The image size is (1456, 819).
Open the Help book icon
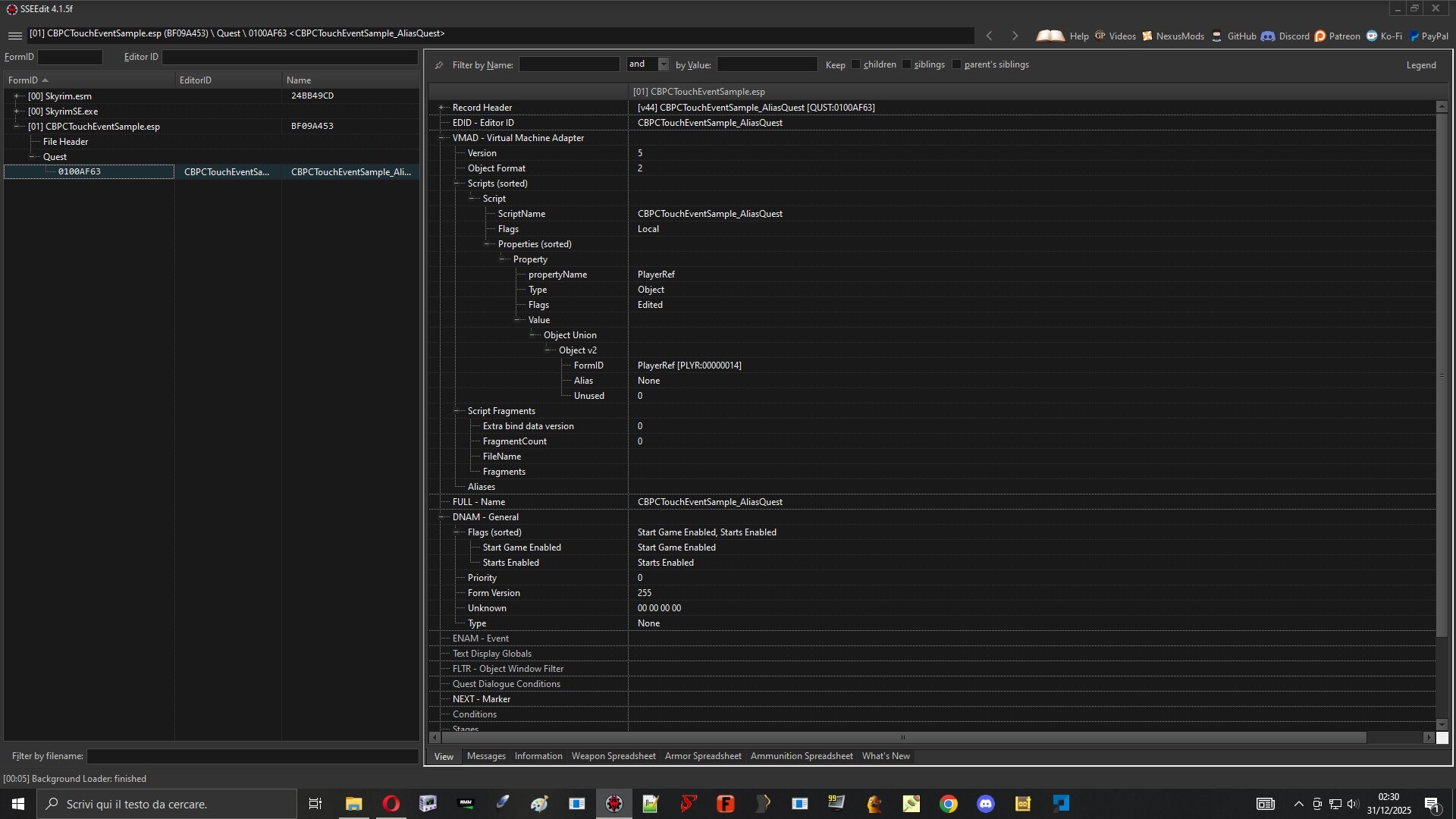tap(1050, 36)
